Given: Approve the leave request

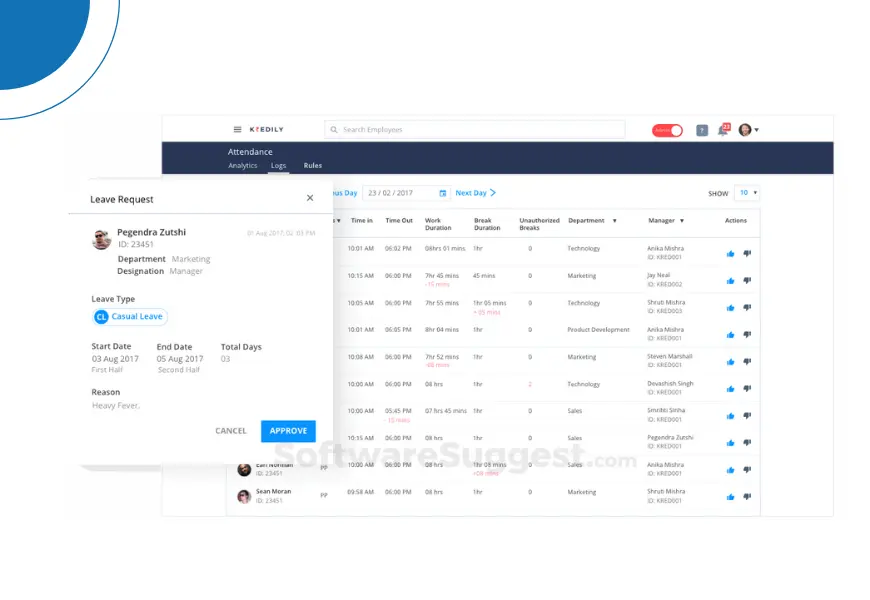Looking at the screenshot, I should [x=288, y=431].
